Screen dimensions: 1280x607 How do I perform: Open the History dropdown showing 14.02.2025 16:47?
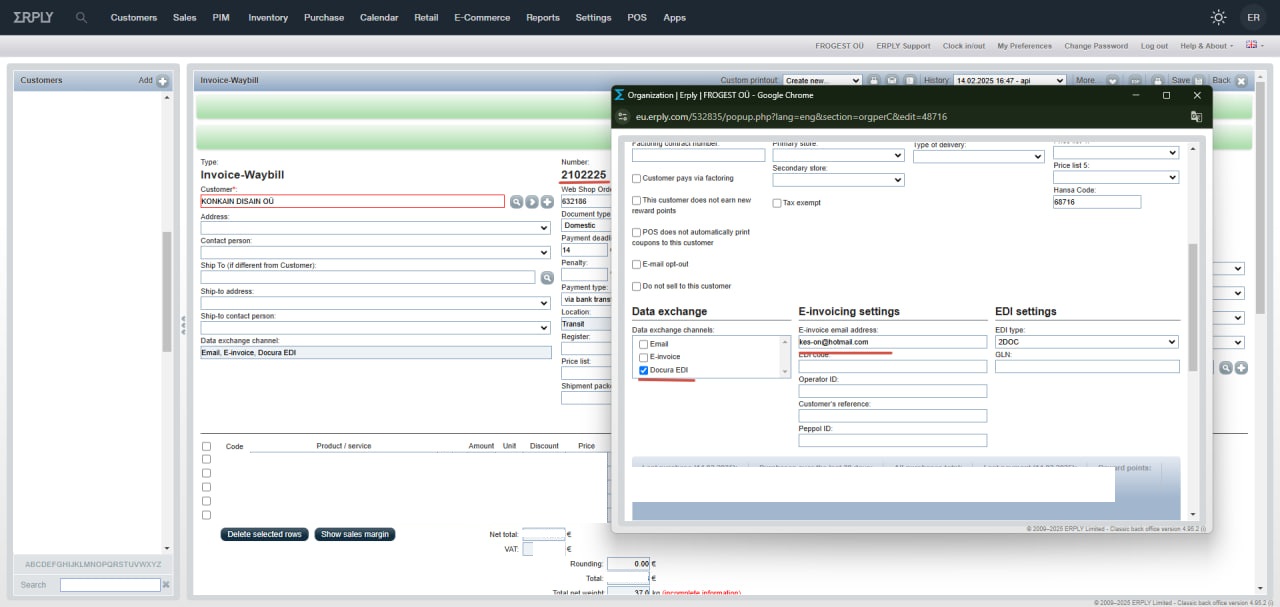click(1011, 80)
